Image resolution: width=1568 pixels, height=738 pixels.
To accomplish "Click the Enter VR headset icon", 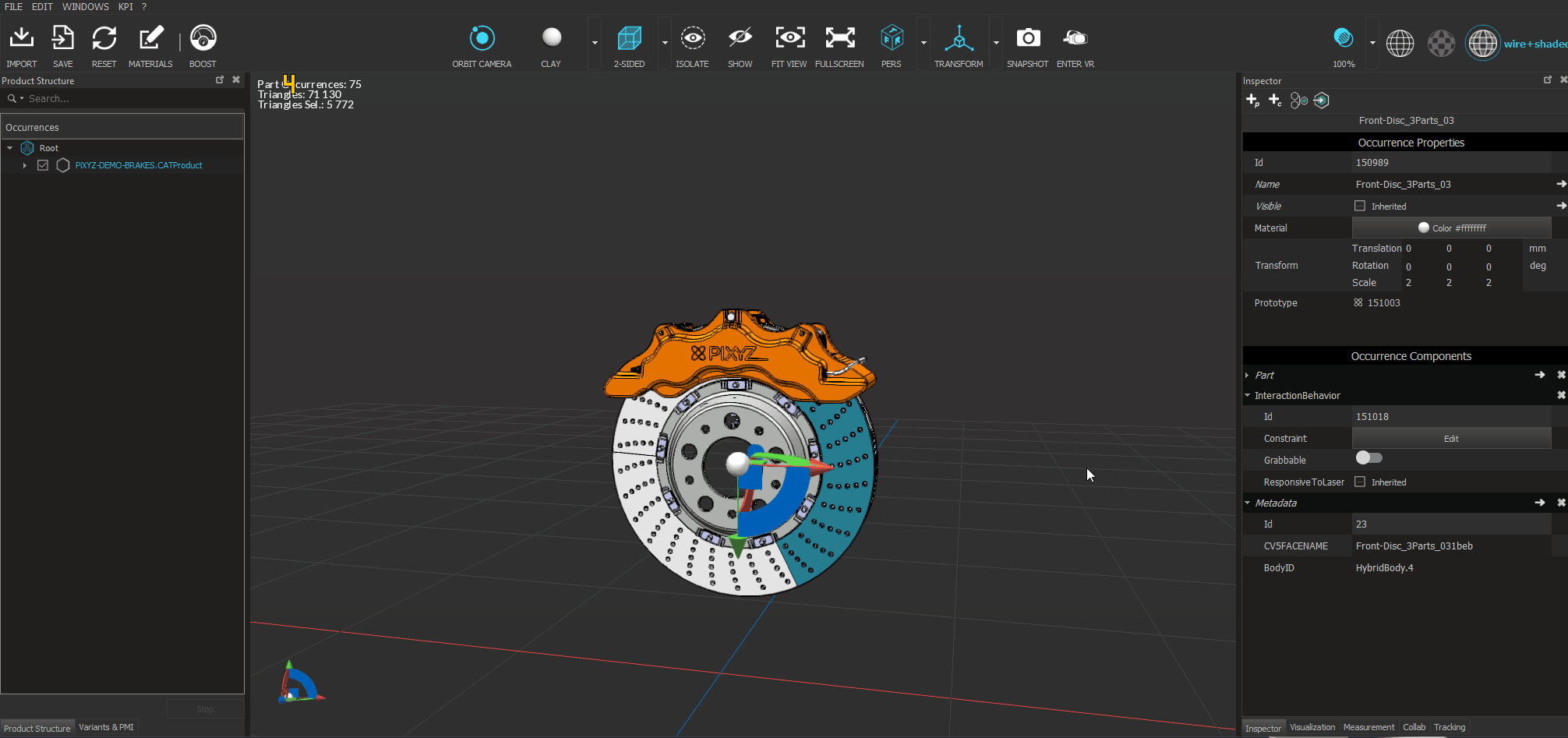I will (1075, 37).
